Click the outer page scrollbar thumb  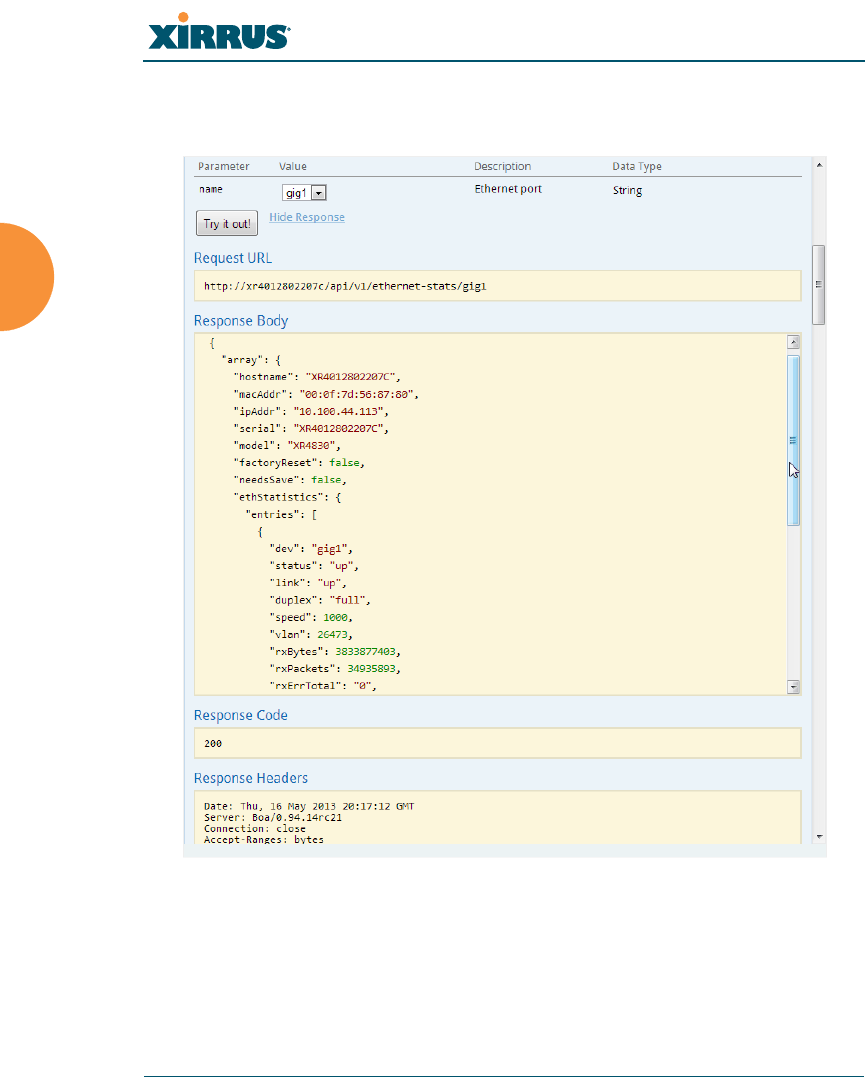point(818,284)
